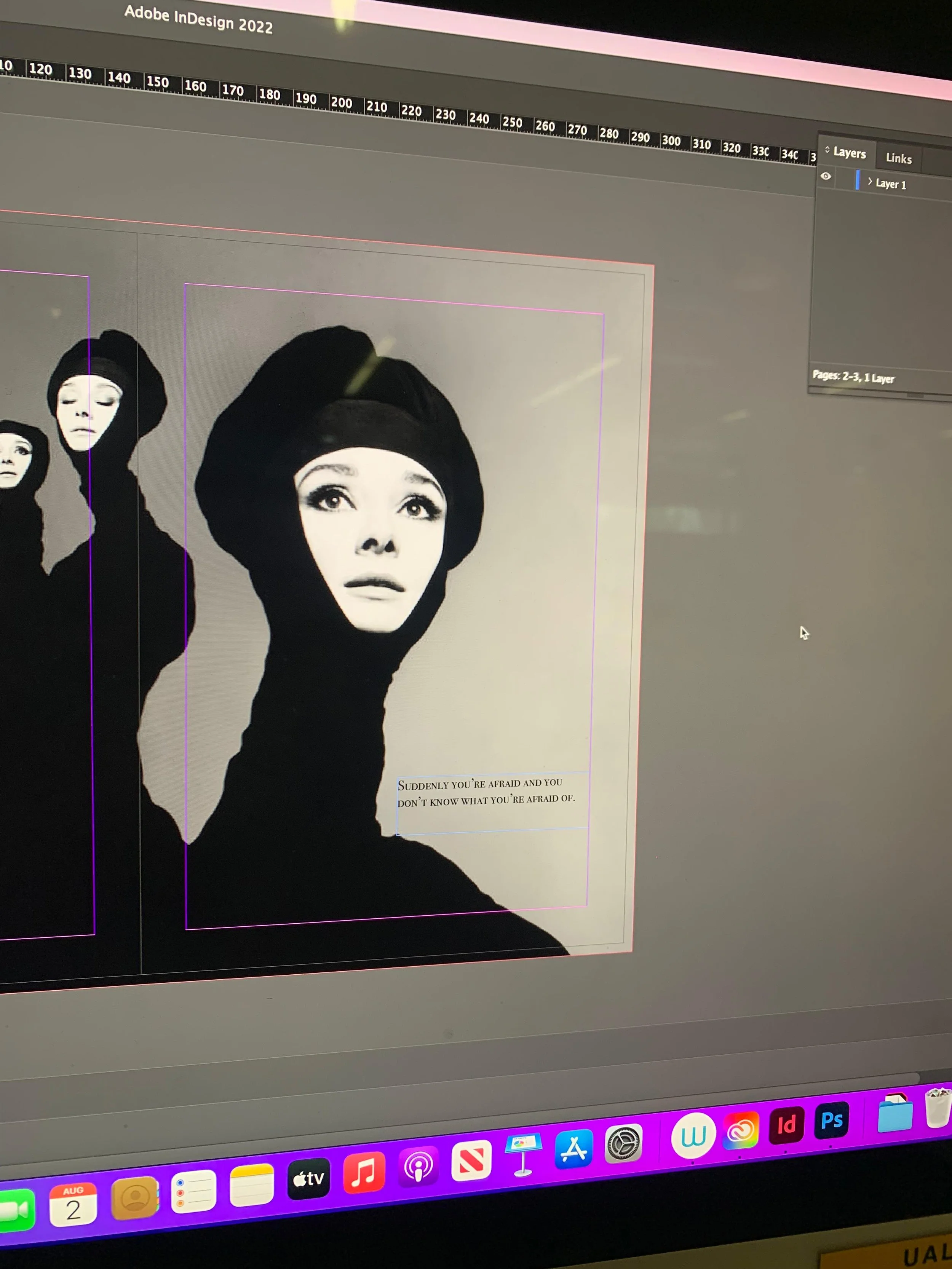The image size is (952, 1269).
Task: Click the "Adobe InDesign 2022" window title
Action: pyautogui.click(x=198, y=19)
